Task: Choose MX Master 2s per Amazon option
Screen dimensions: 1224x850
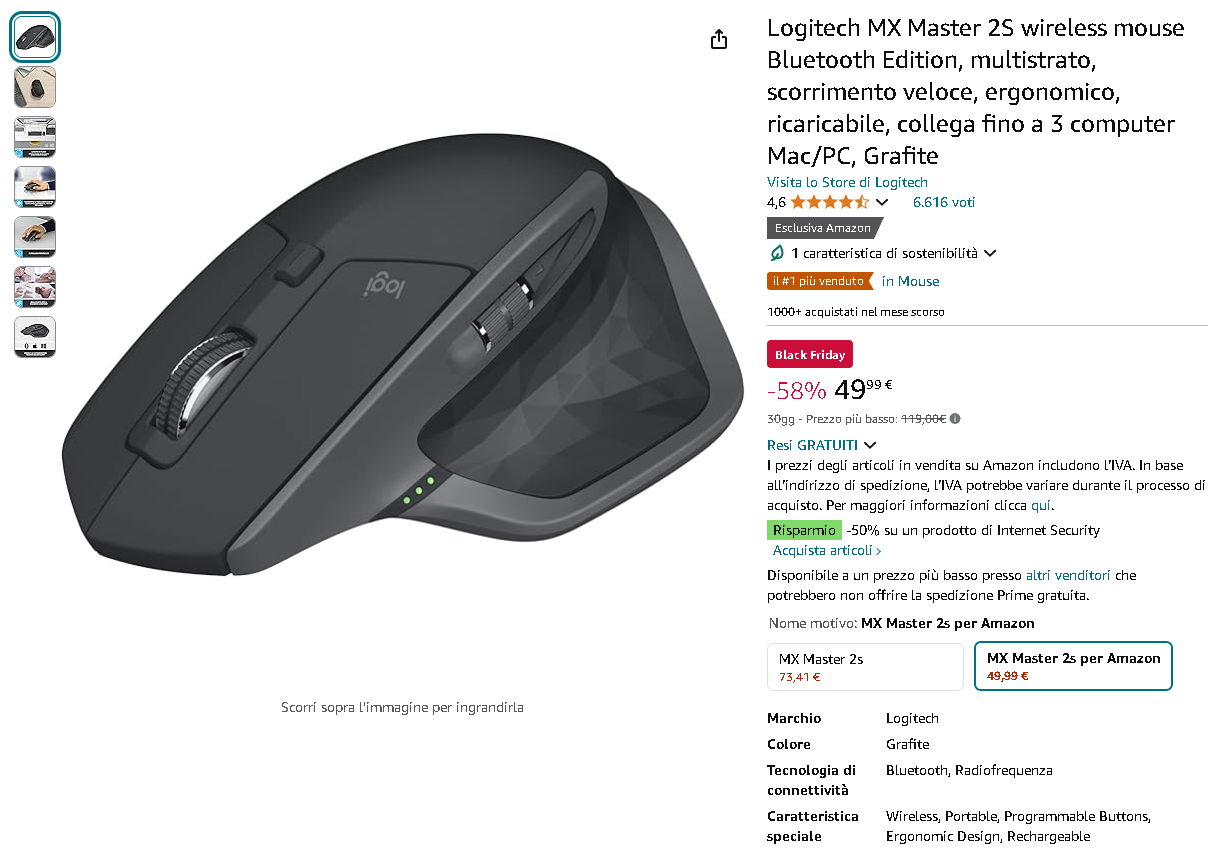Action: click(1073, 667)
